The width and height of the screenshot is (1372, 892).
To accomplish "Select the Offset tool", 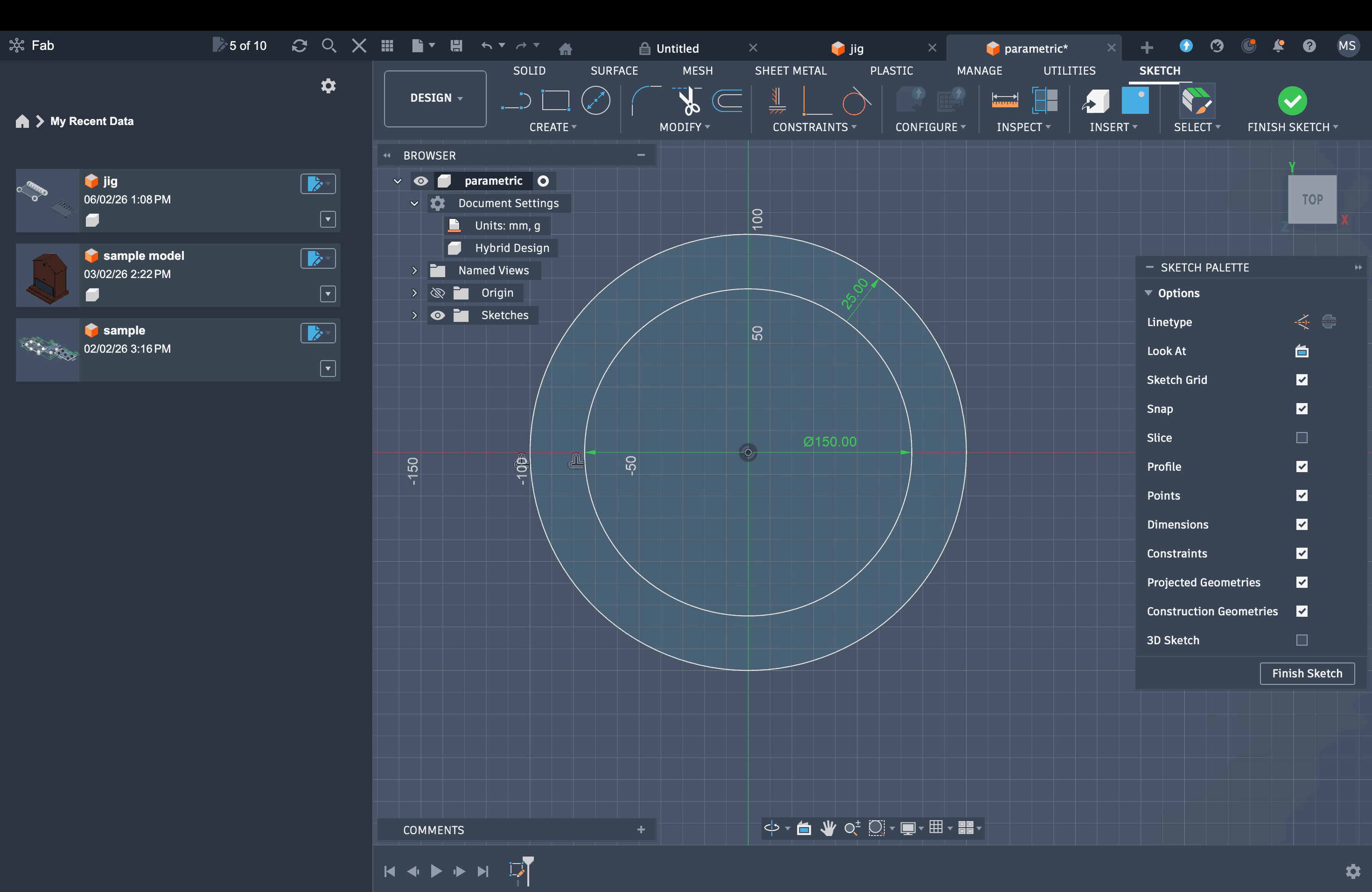I will pos(728,101).
